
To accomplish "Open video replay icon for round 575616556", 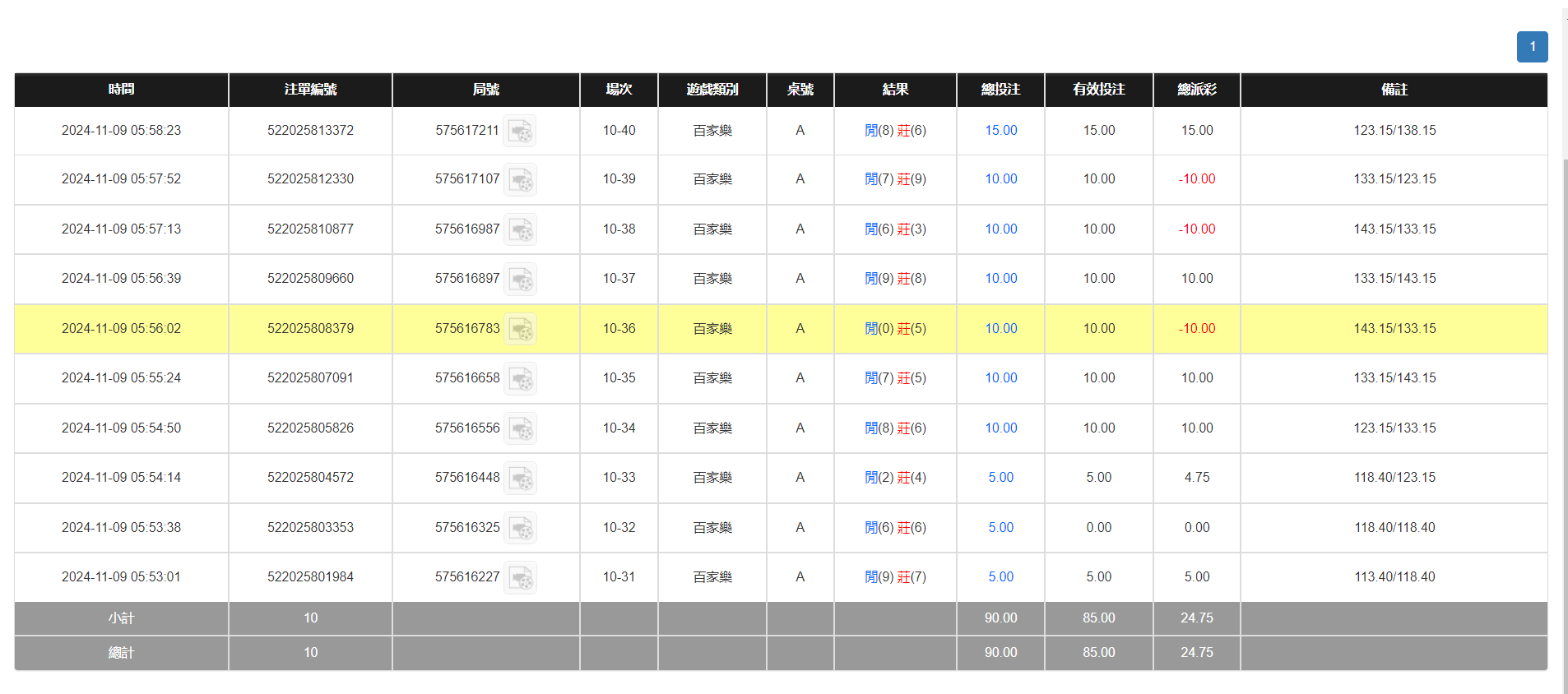I will (521, 429).
